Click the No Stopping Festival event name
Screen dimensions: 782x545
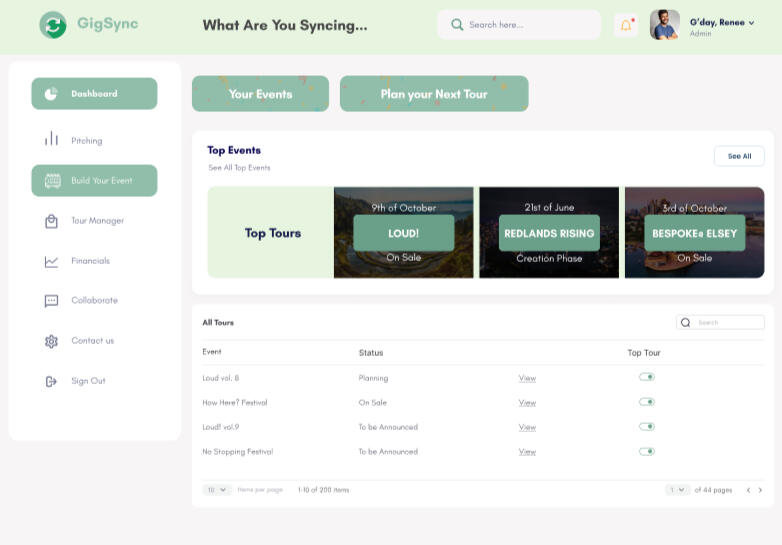(x=237, y=452)
